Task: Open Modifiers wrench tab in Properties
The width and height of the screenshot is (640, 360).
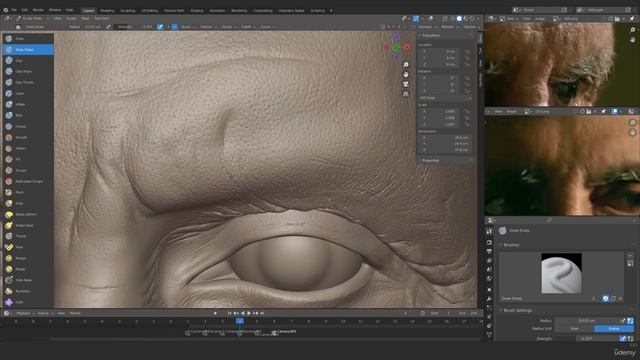Action: (x=489, y=299)
